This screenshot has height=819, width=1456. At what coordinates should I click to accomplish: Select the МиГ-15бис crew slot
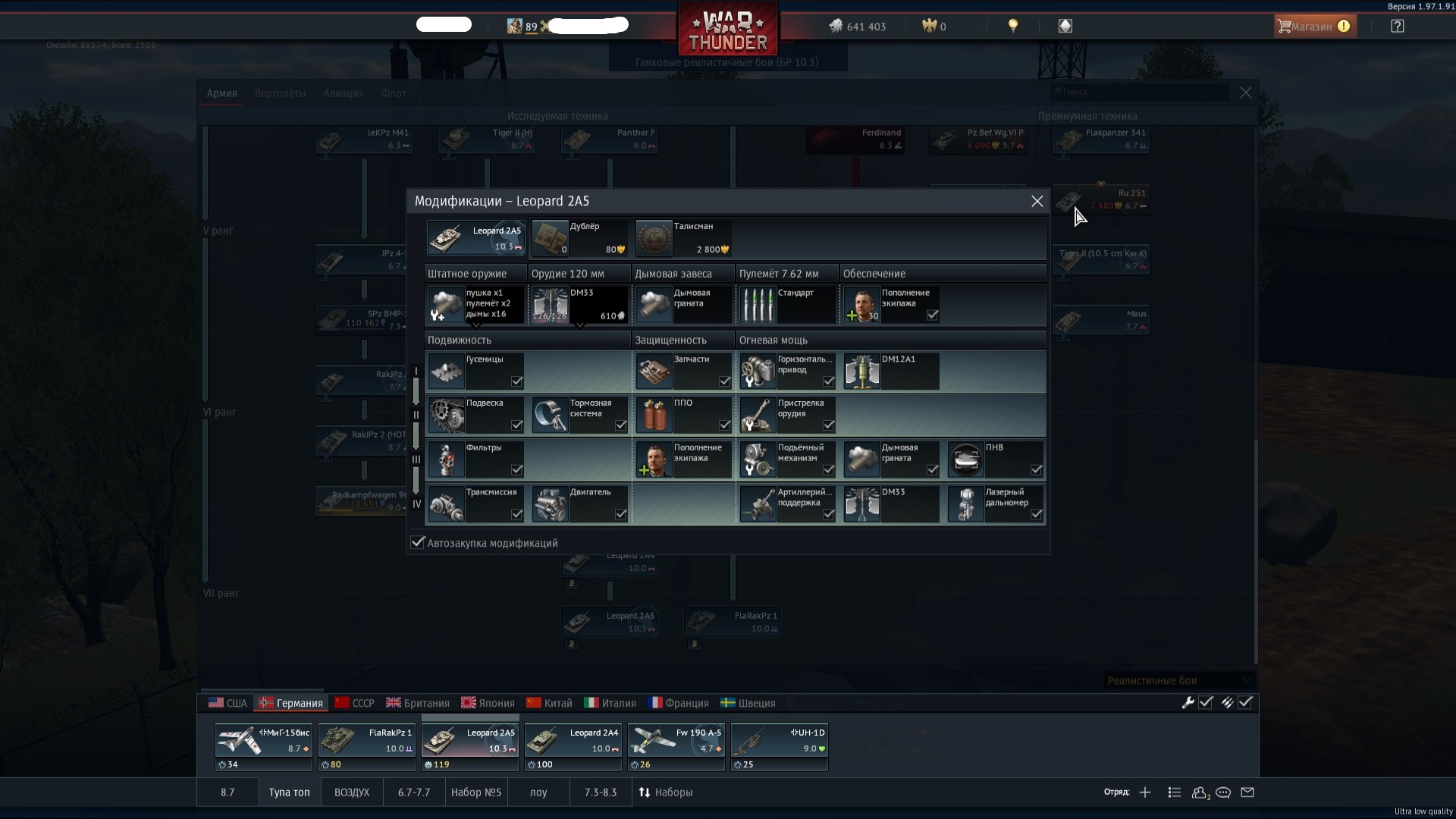263,746
